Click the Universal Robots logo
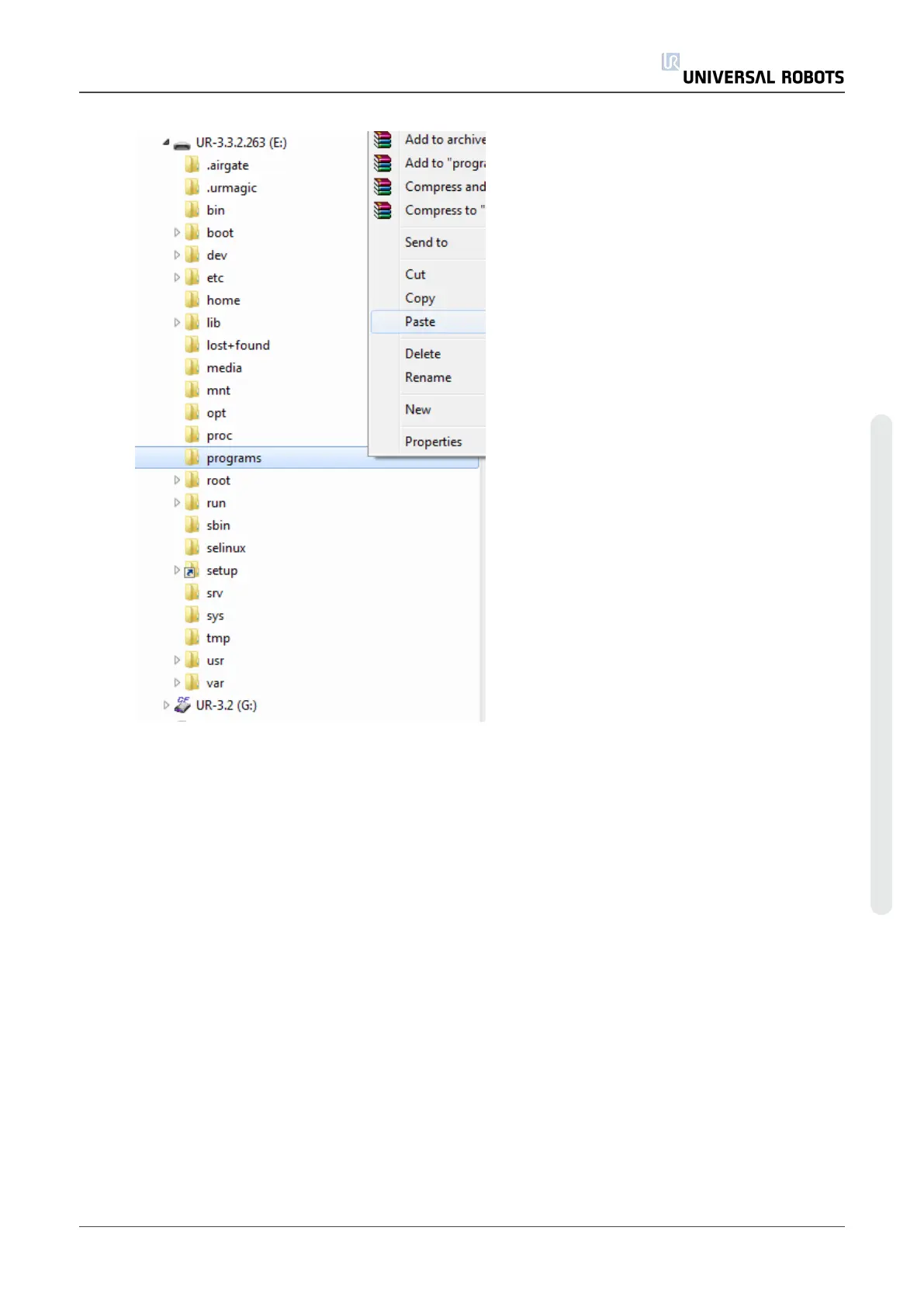 753,70
